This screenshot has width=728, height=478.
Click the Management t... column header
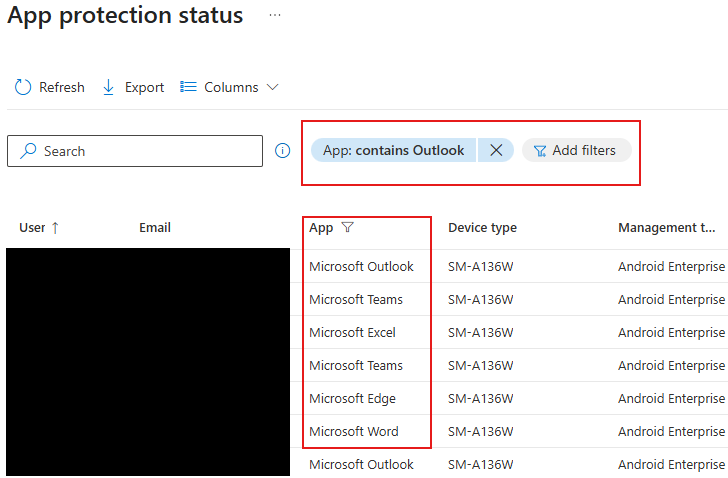667,228
